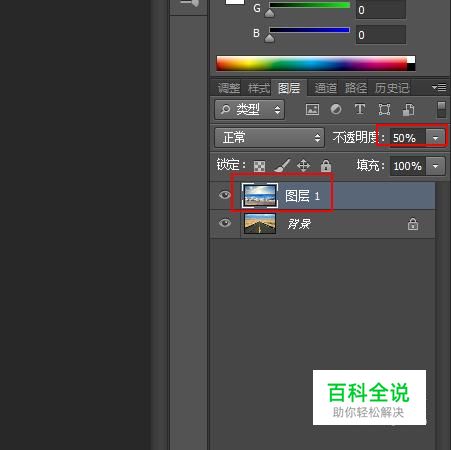This screenshot has width=451, height=450.
Task: Click the 填充 label
Action: click(371, 165)
